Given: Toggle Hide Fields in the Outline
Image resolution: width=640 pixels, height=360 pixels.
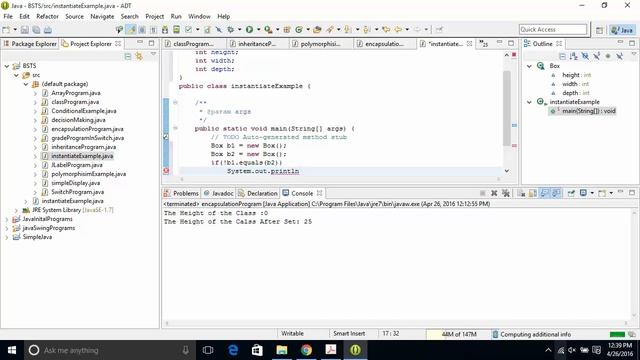Looking at the screenshot, I should click(585, 56).
